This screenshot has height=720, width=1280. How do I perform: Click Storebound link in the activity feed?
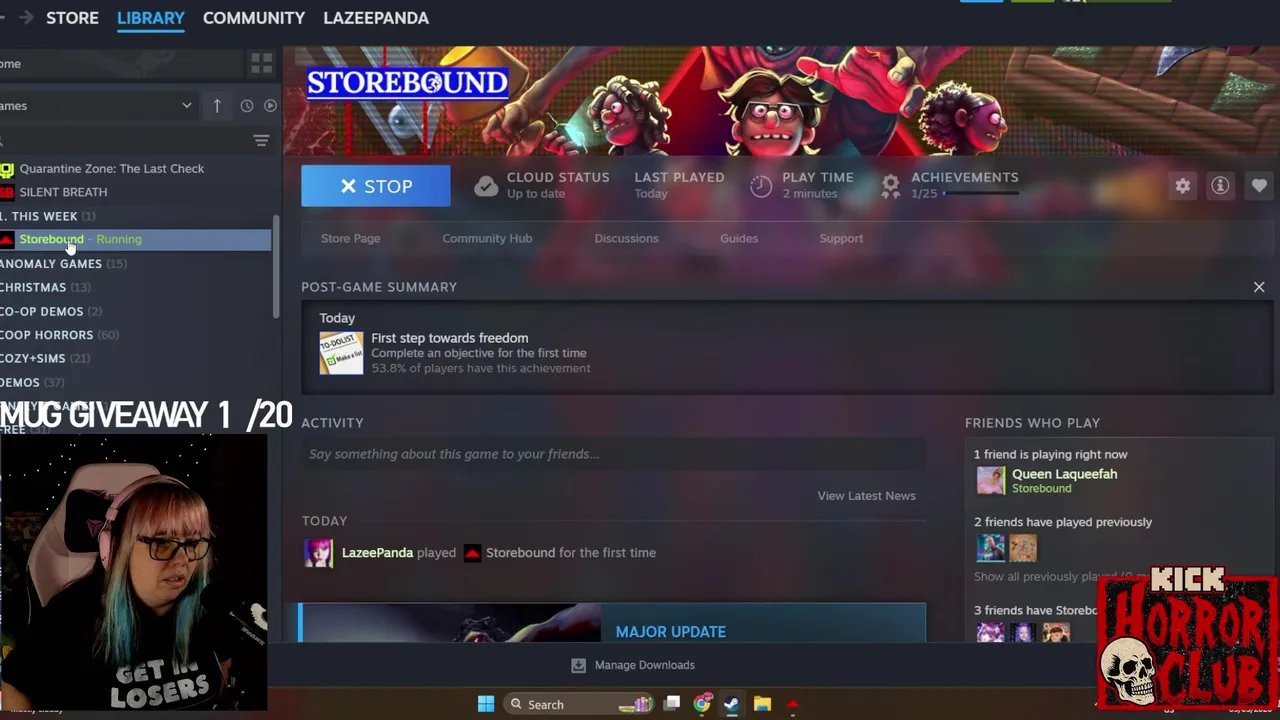520,553
